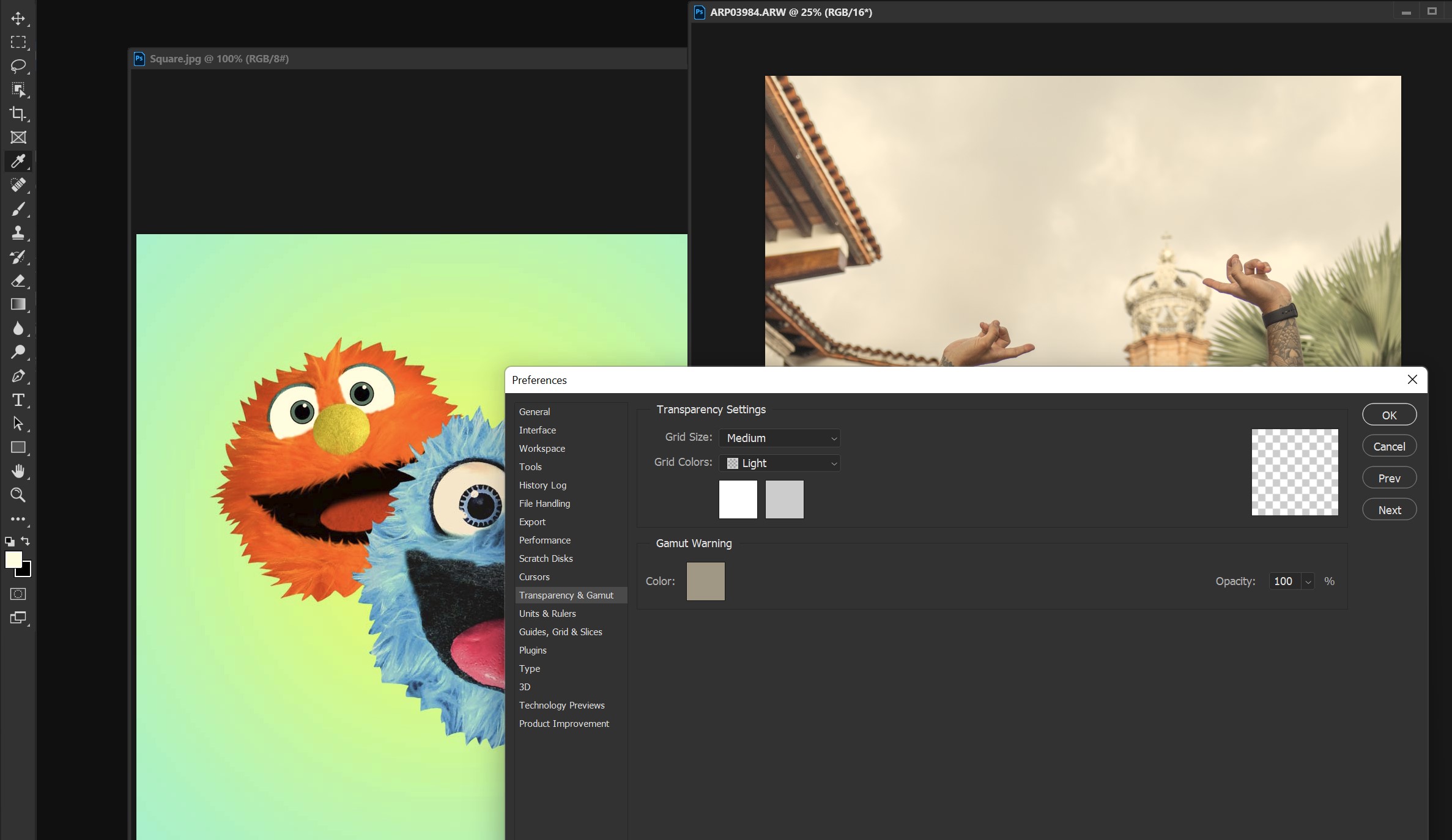Select the Eyedropper tool
The image size is (1452, 840).
coord(18,161)
